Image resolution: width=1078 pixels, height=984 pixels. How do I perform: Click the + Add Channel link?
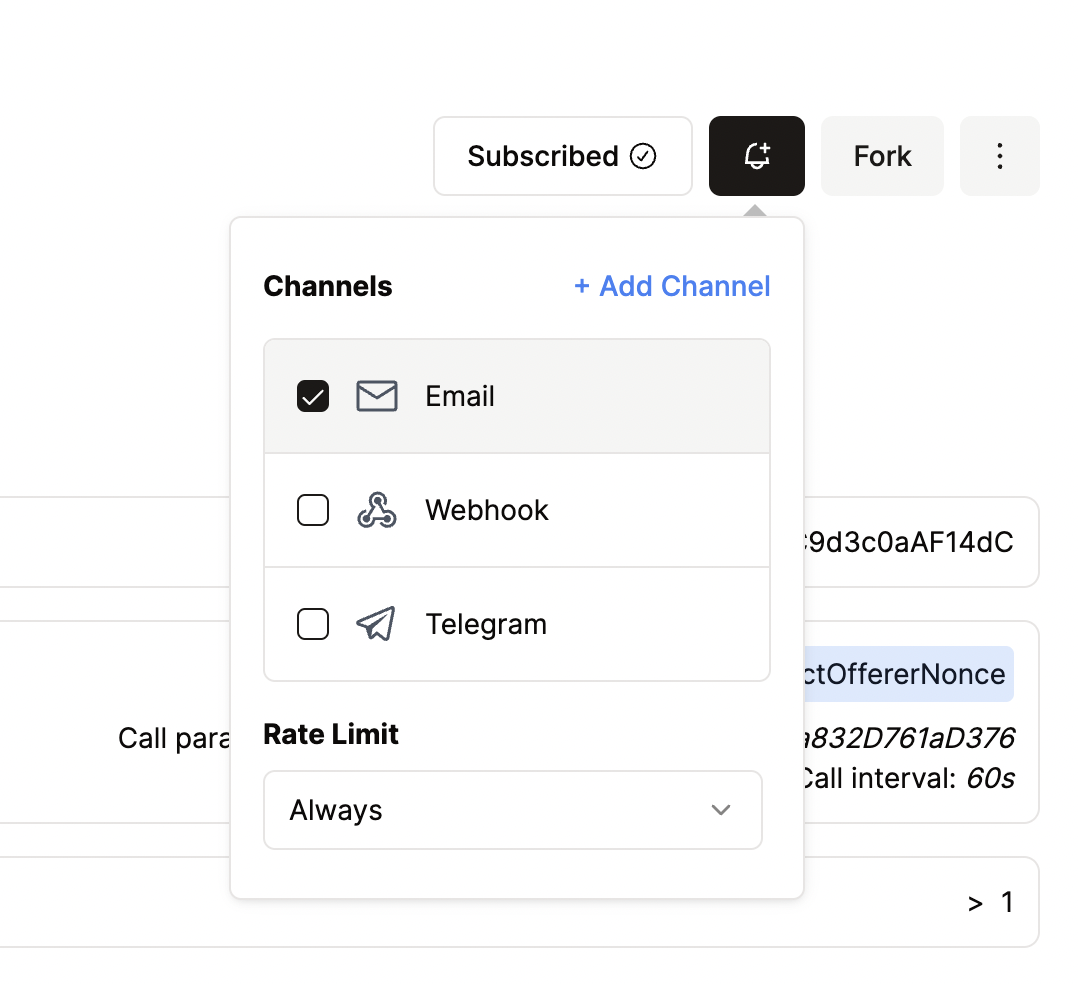point(672,287)
